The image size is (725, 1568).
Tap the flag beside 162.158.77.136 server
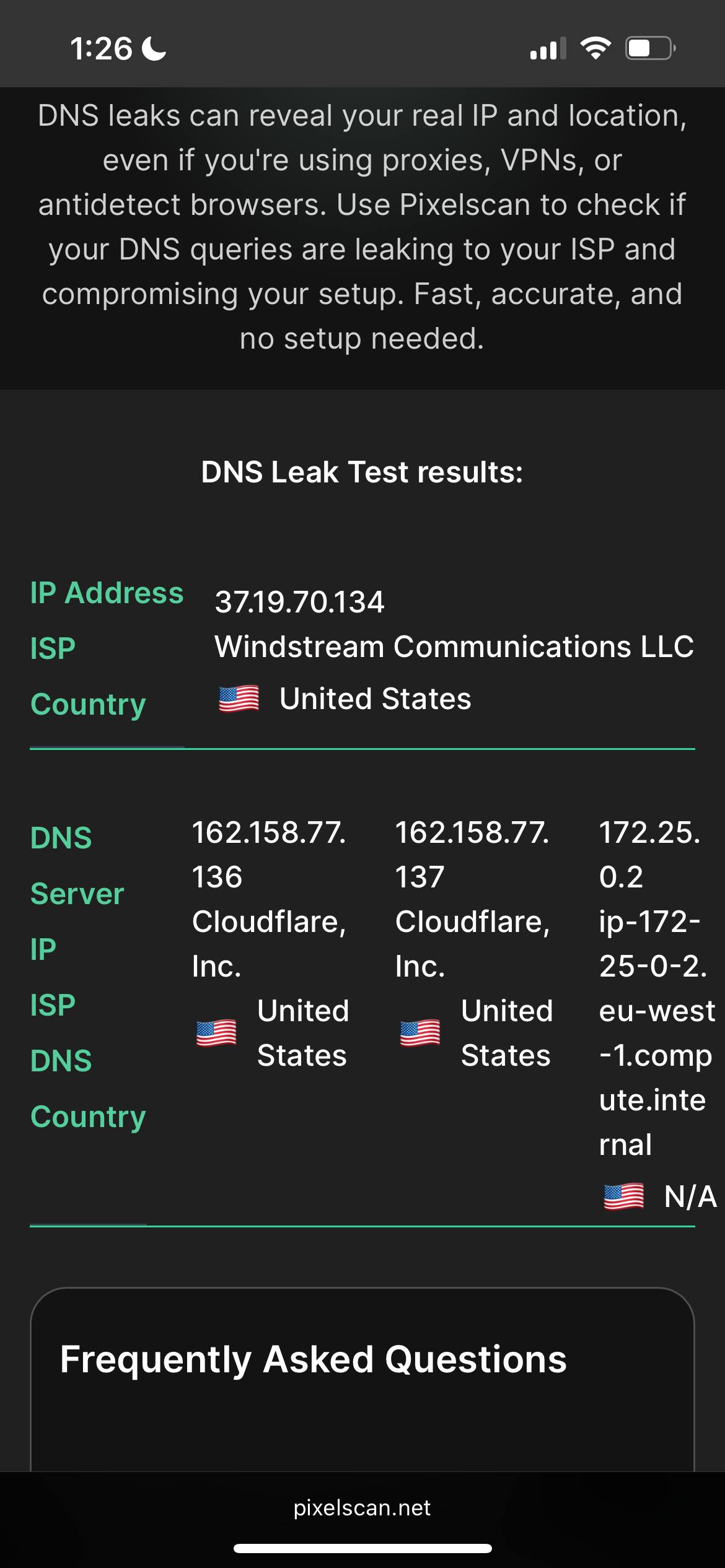pos(214,1033)
